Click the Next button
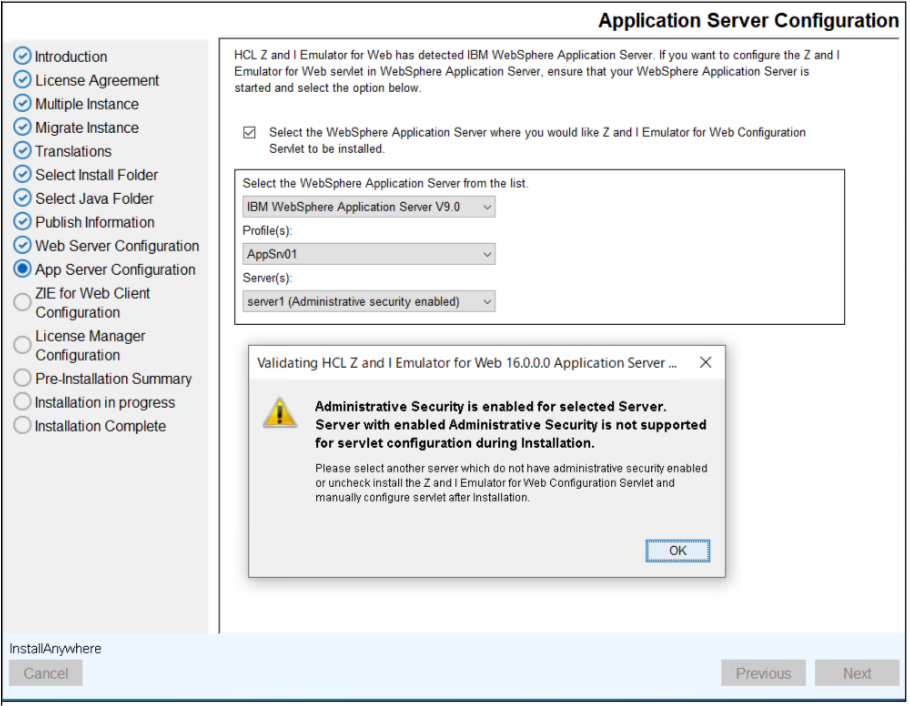 [x=857, y=673]
